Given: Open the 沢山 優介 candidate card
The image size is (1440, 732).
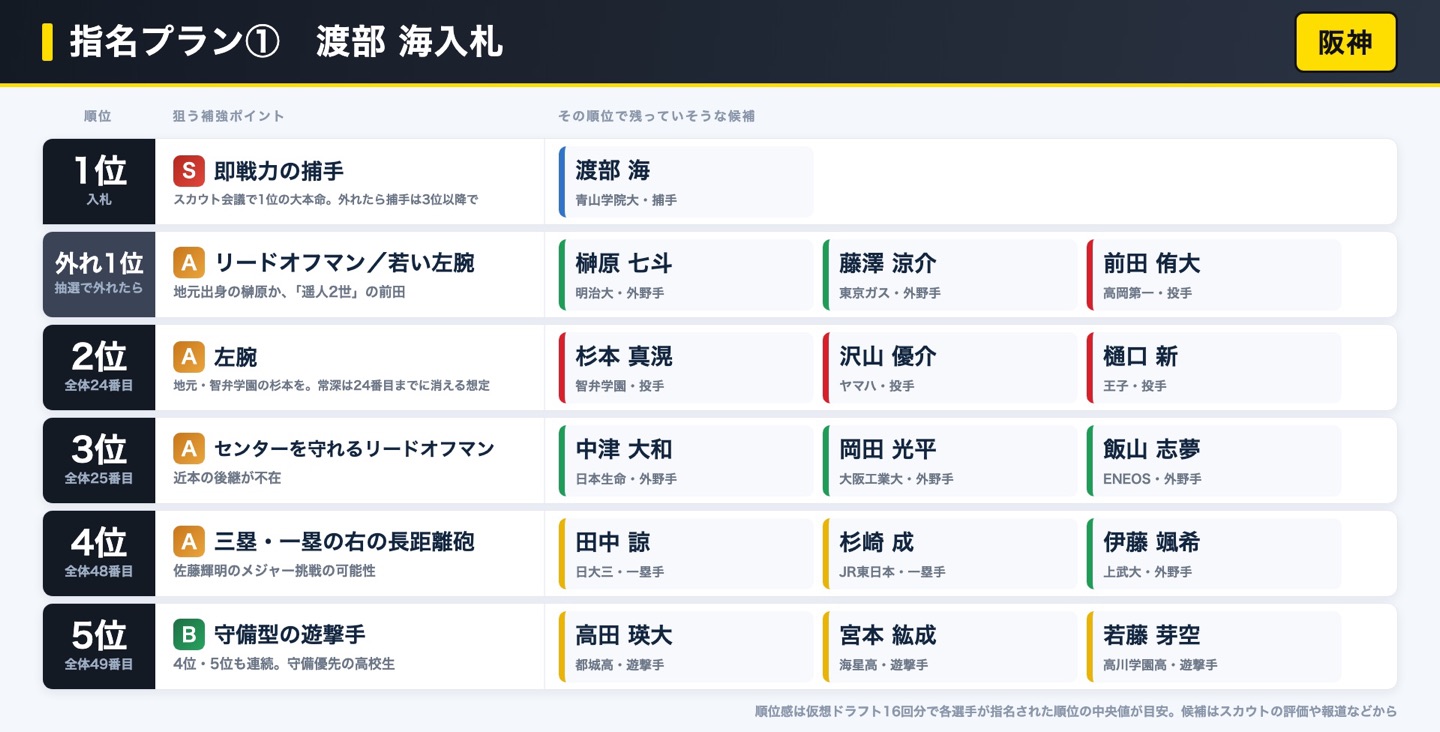Looking at the screenshot, I should (950, 368).
